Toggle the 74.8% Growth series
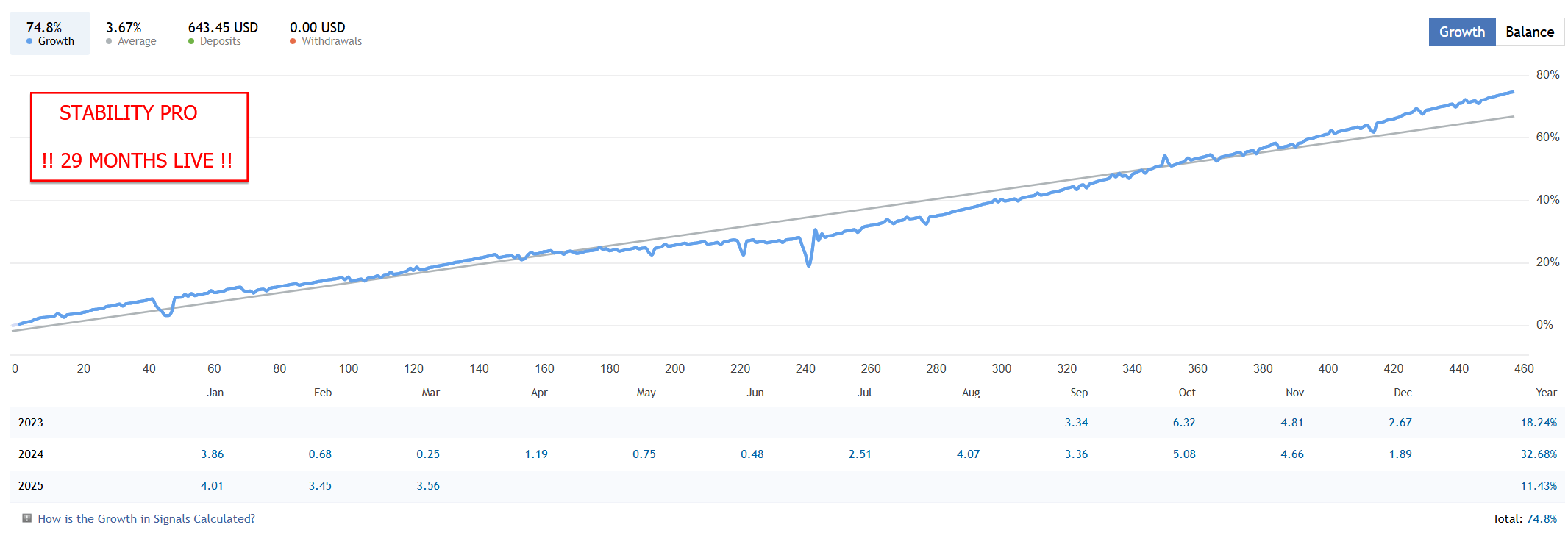Viewport: 1568px width, 533px height. 50,33
